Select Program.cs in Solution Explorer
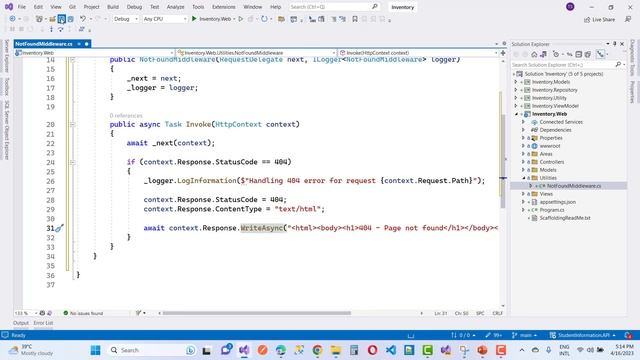This screenshot has width=640, height=360. 552,210
